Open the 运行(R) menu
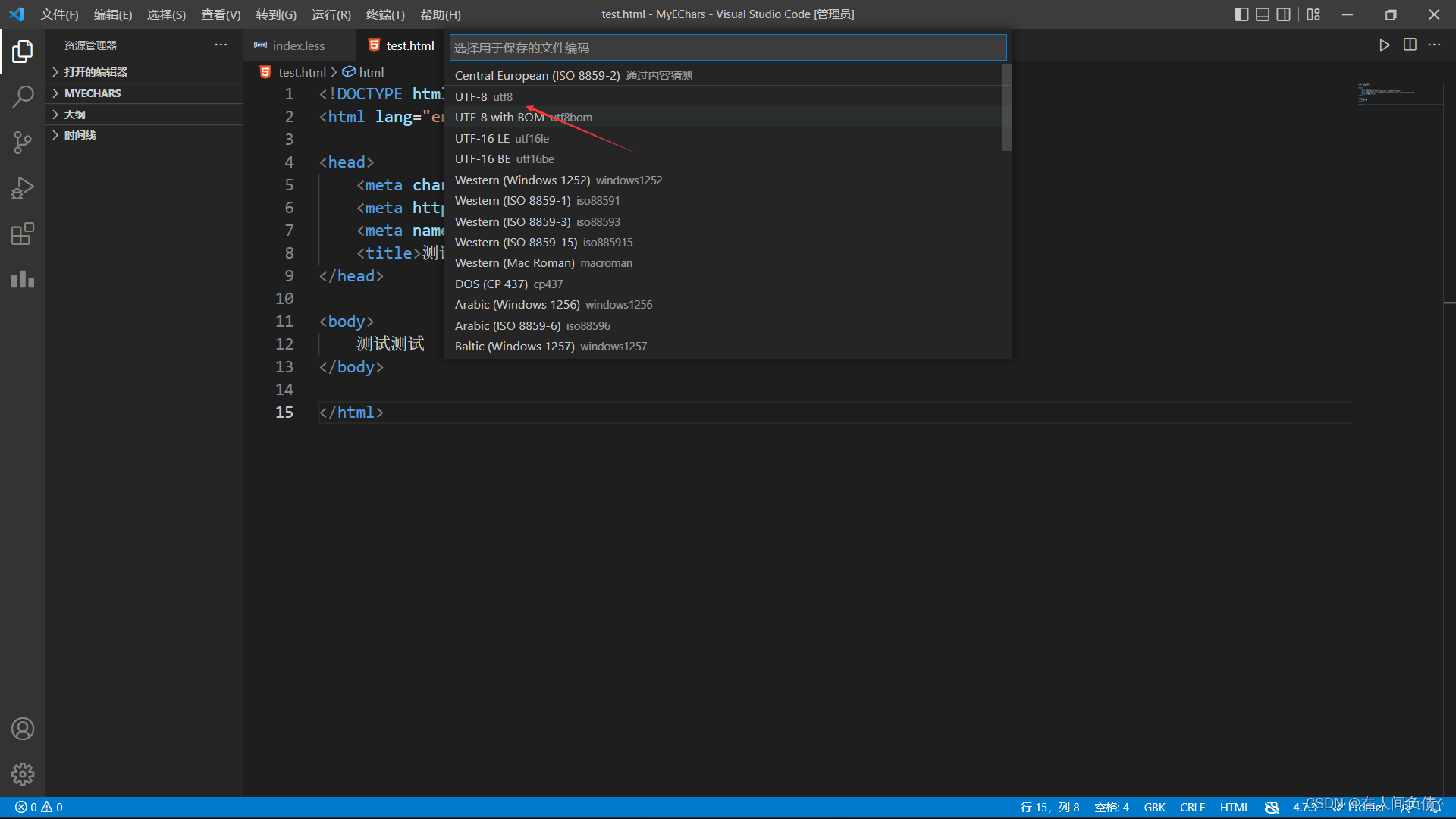Viewport: 1456px width, 819px height. [x=331, y=14]
